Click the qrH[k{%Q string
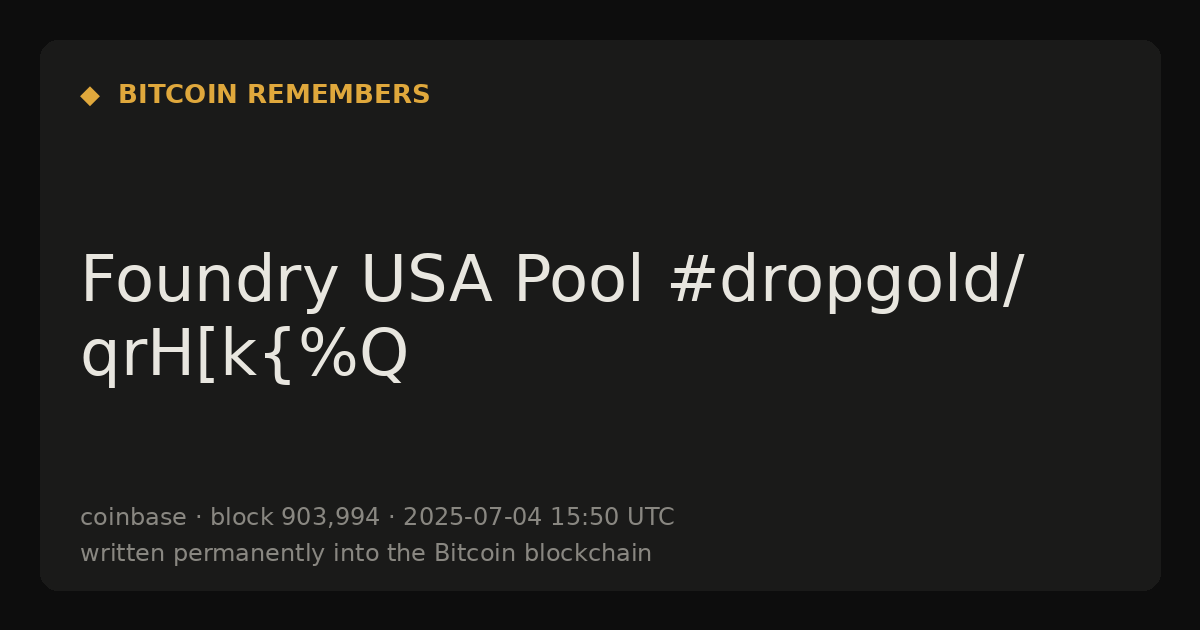The image size is (1200, 630). [x=244, y=354]
